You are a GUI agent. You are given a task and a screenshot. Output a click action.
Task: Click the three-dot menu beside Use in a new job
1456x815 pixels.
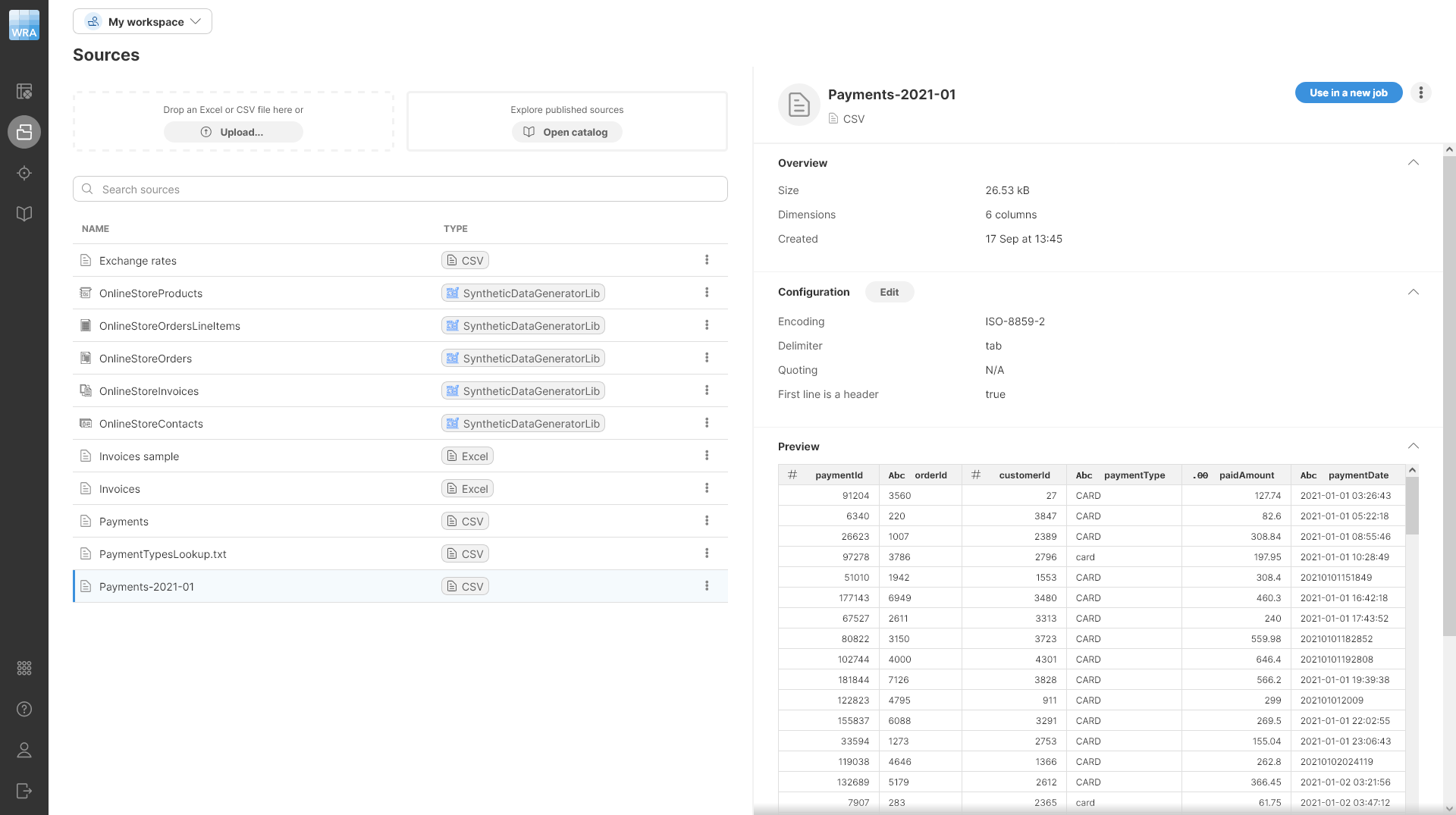[x=1421, y=92]
